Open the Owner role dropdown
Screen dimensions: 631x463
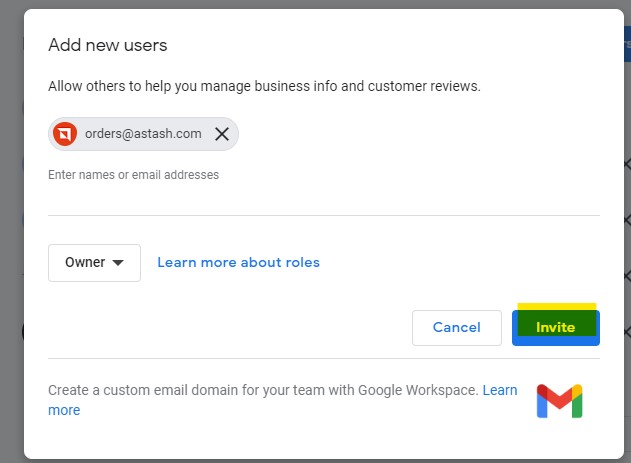click(94, 263)
